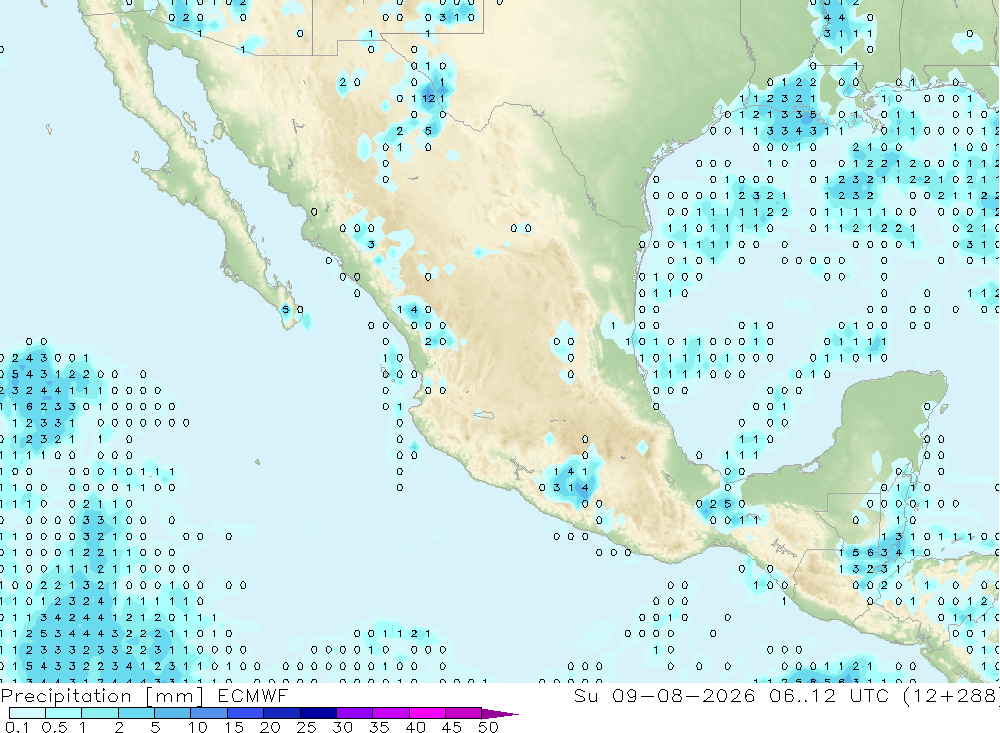Click the 'UTC' label
The height and width of the screenshot is (733, 1000).
[869, 695]
